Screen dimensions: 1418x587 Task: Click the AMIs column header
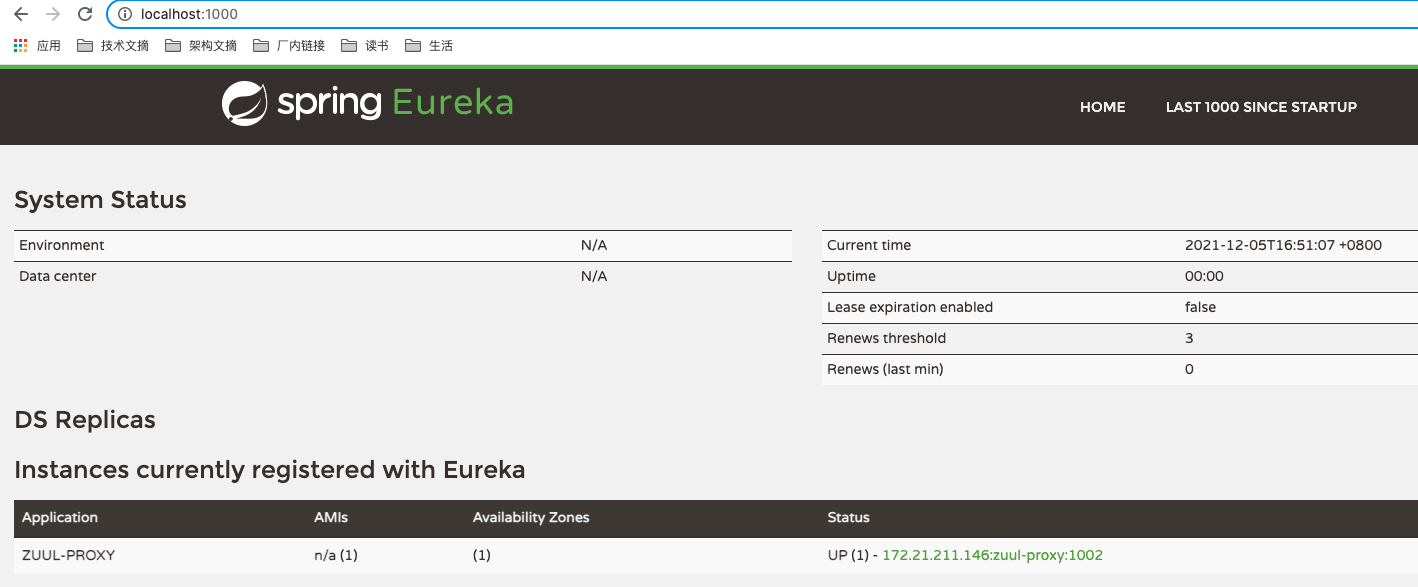331,517
